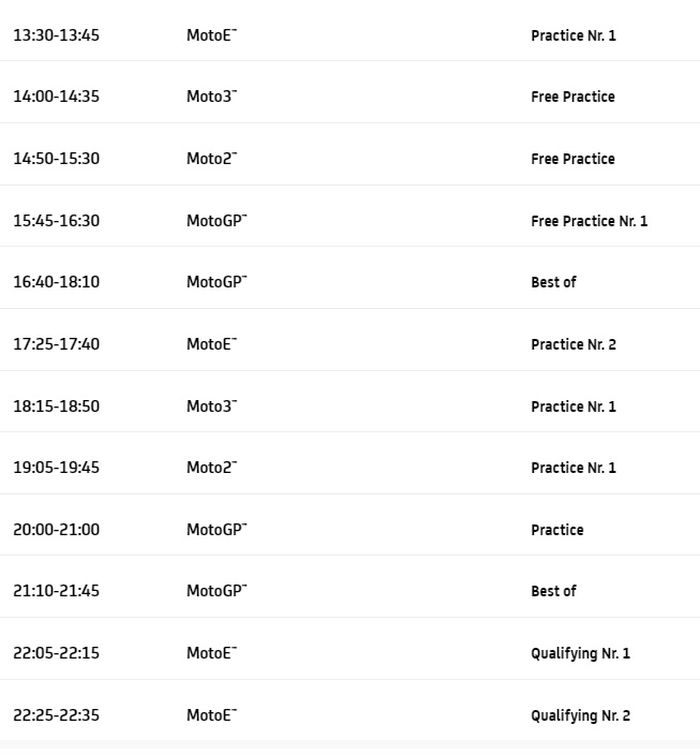Click the 13:30-13:45 time slot
Viewport: 700px width, 754px height.
tap(56, 35)
